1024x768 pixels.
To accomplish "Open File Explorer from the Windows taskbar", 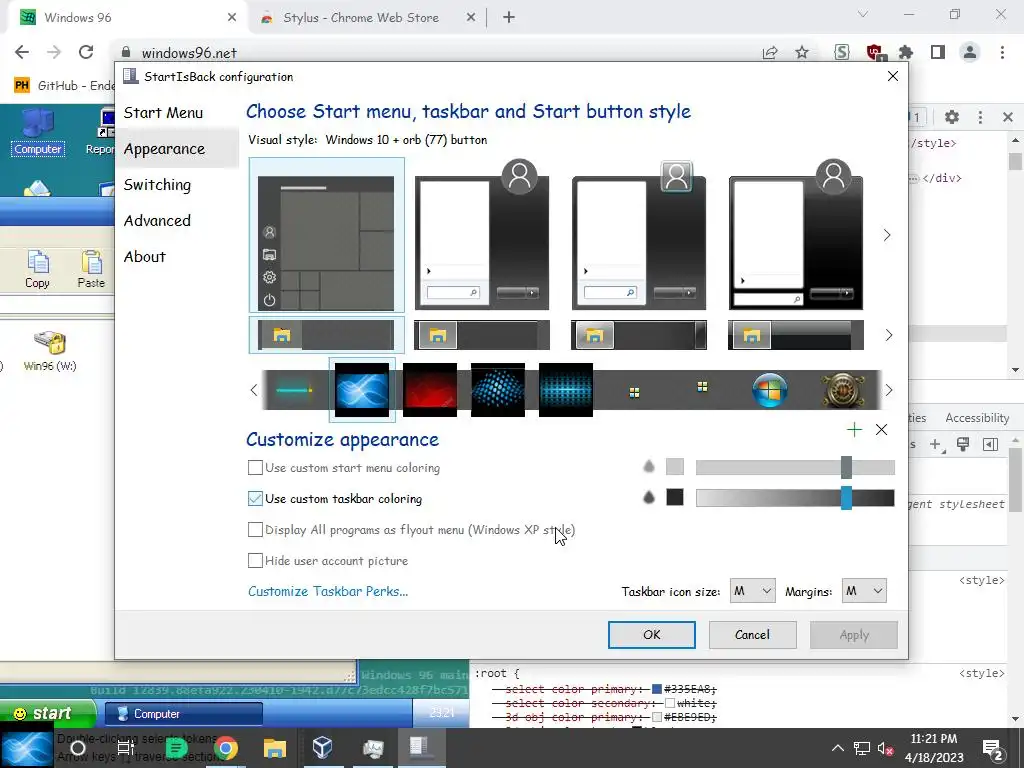I will pos(274,748).
